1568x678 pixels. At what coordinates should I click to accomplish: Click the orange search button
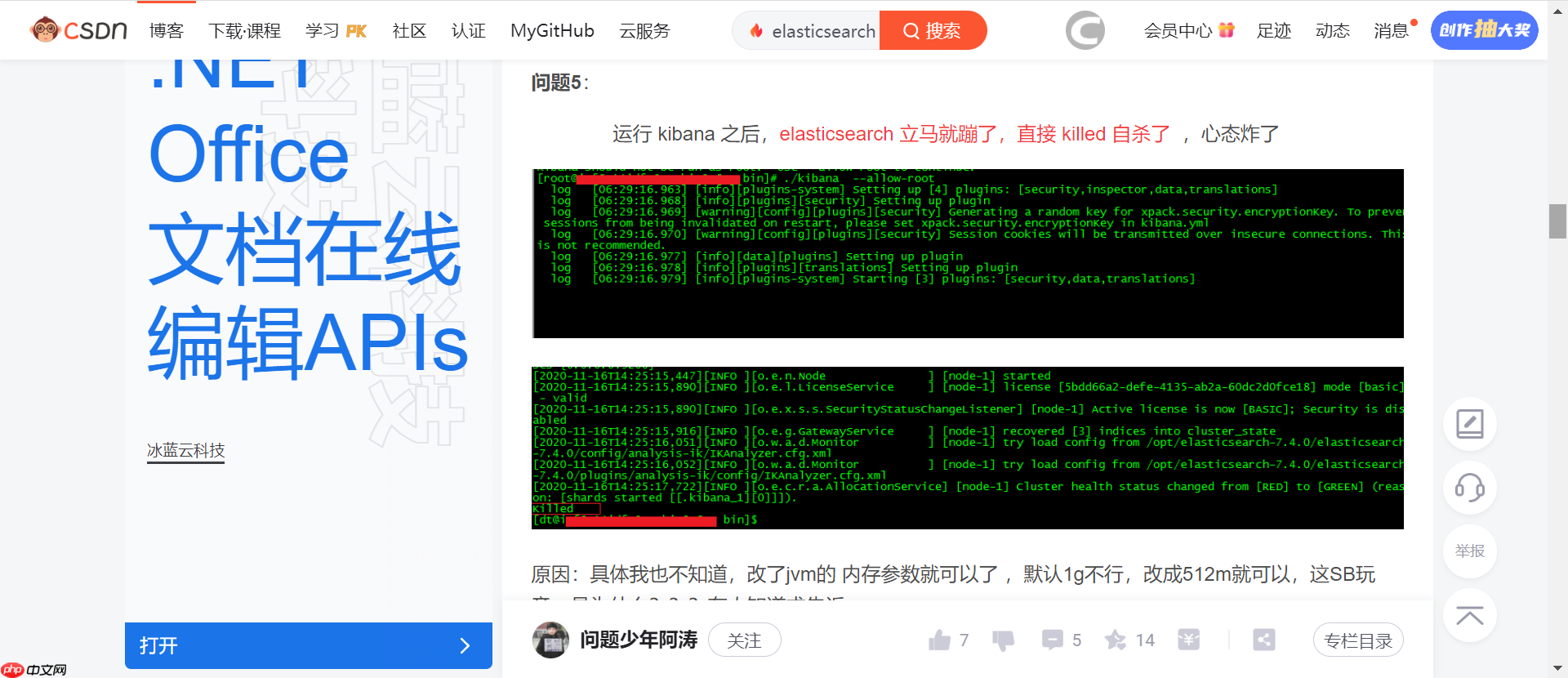click(x=933, y=31)
